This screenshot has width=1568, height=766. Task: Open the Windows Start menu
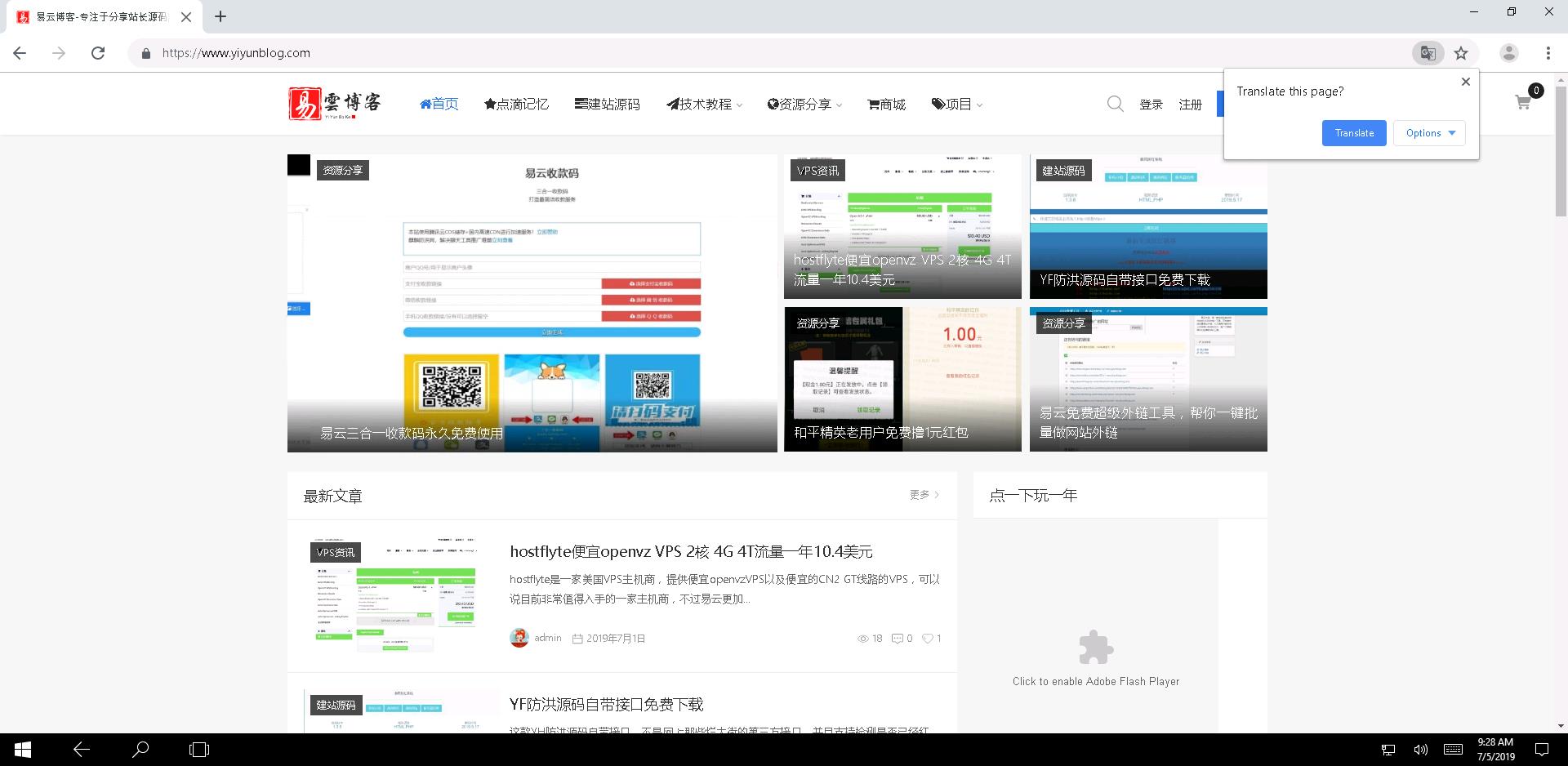point(22,750)
